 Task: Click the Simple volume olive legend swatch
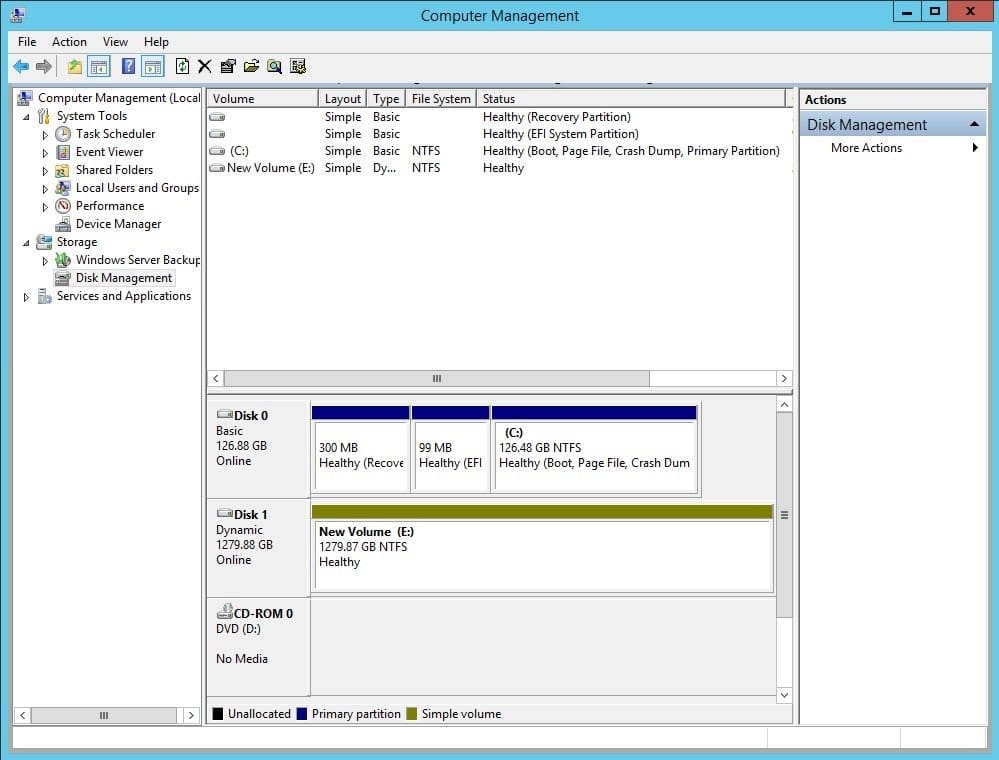click(412, 713)
